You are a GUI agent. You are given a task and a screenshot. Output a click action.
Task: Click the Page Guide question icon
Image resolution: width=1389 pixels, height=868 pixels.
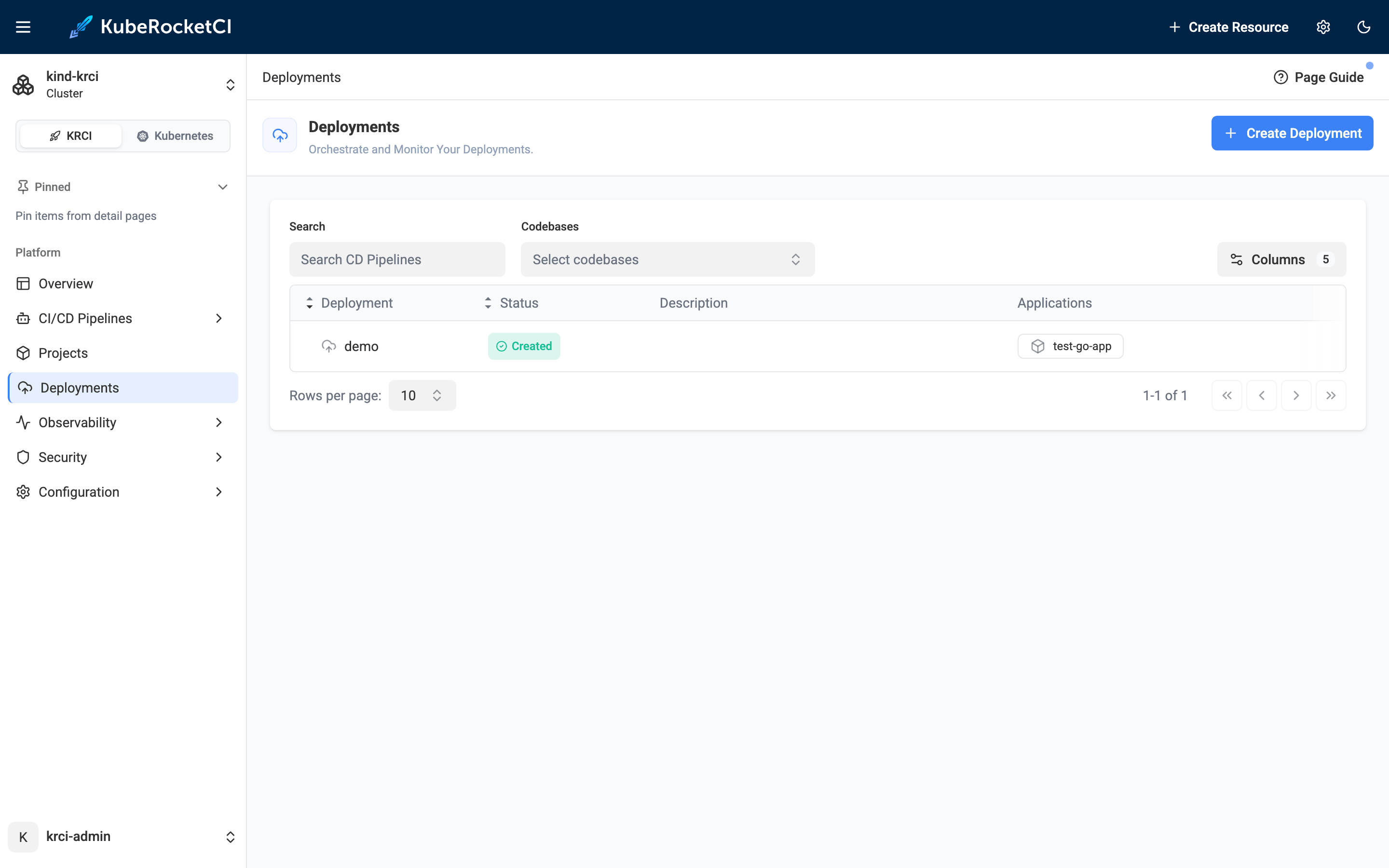click(x=1280, y=77)
